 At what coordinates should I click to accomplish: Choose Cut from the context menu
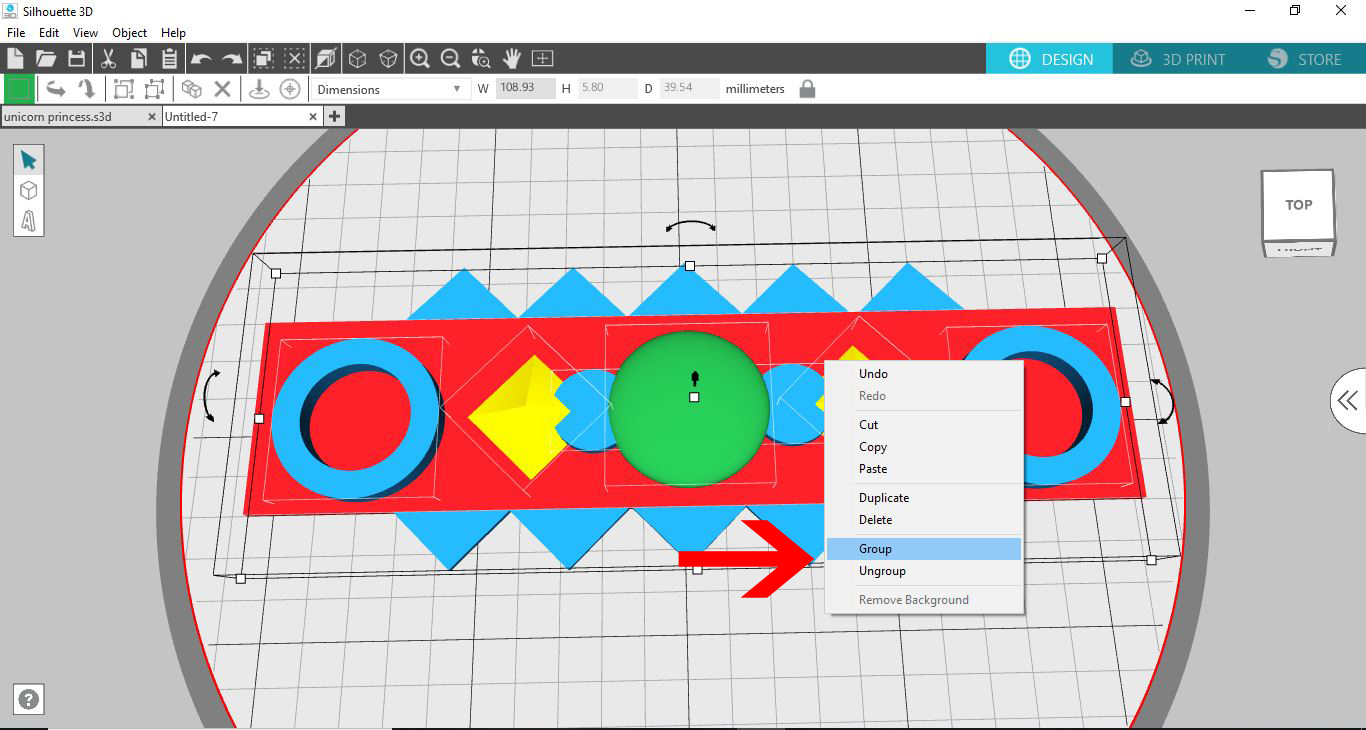point(924,425)
